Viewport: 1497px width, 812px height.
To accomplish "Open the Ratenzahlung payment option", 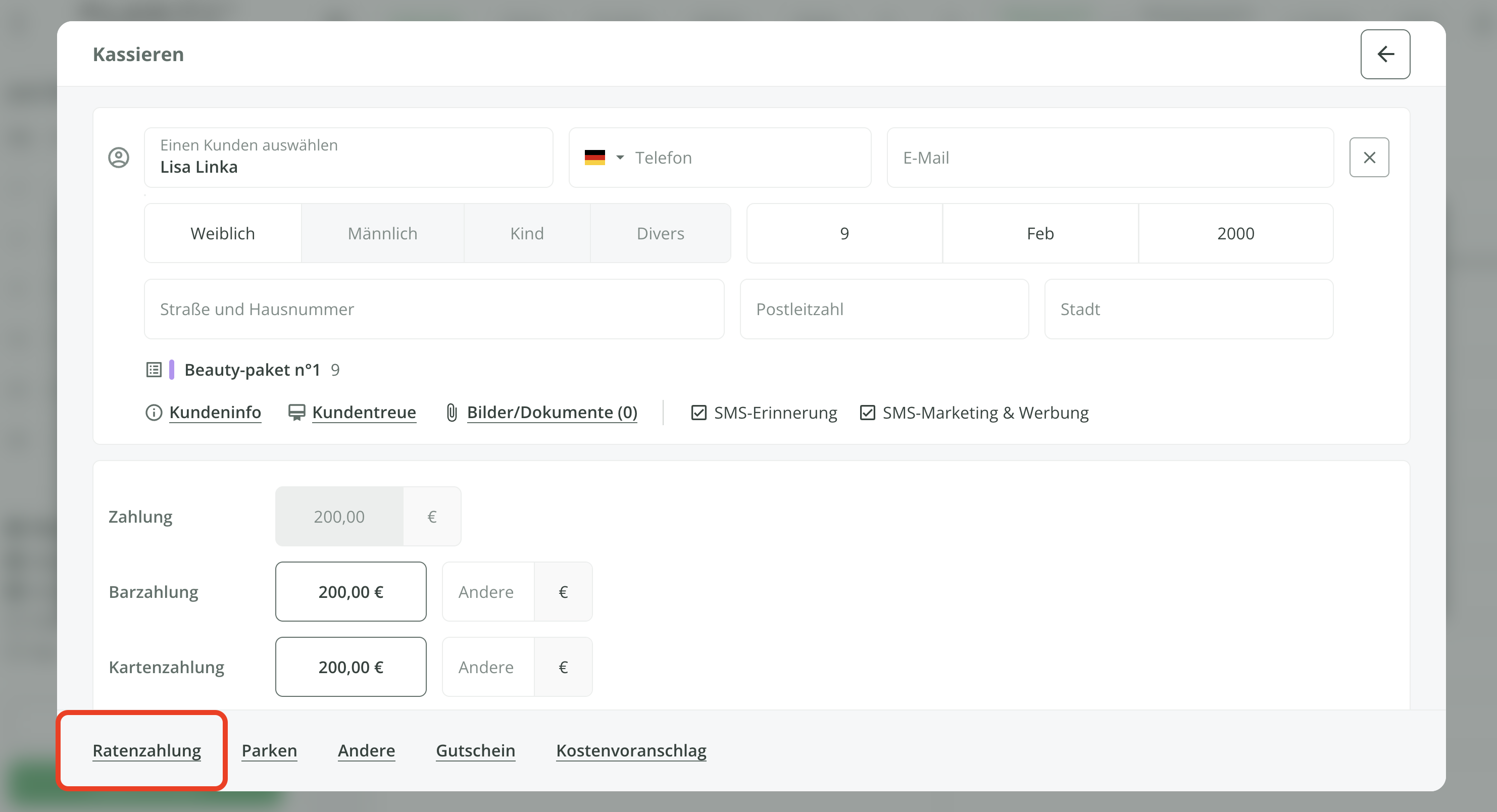I will (146, 750).
